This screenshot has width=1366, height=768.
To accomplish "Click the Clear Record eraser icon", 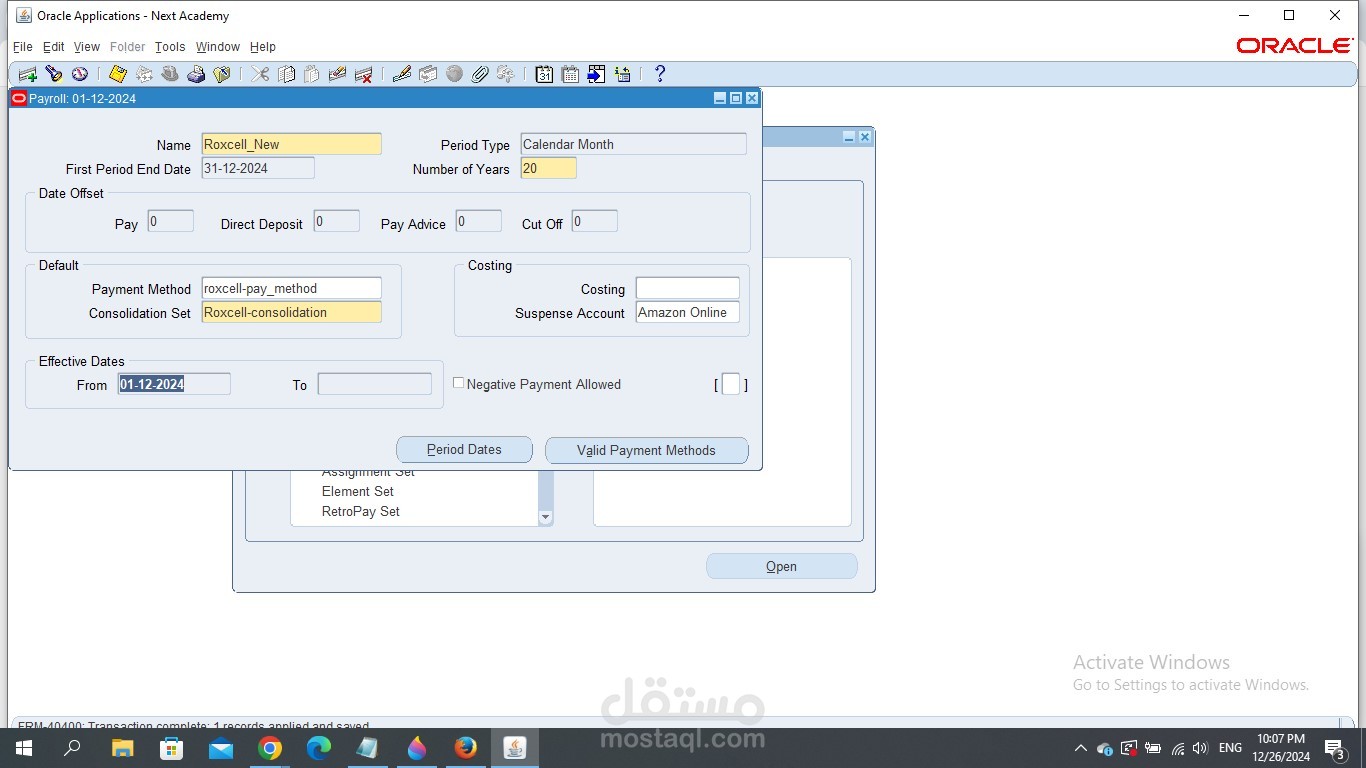I will (338, 74).
